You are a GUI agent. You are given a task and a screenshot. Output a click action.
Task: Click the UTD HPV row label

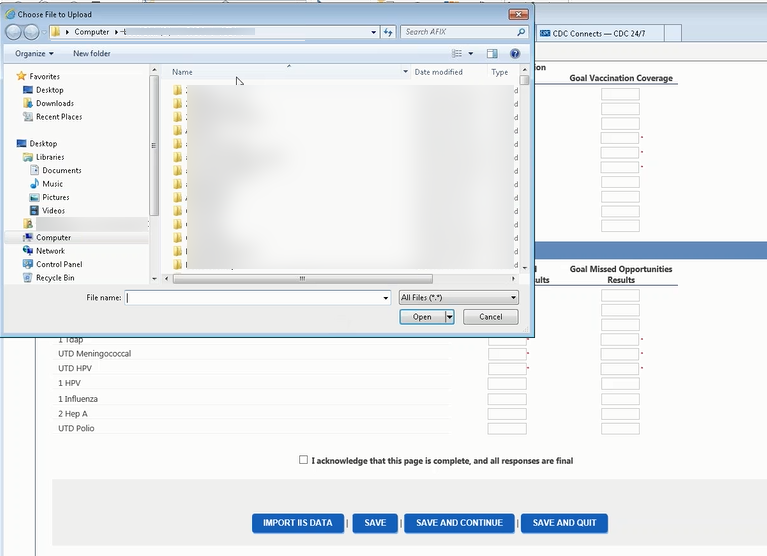75,368
